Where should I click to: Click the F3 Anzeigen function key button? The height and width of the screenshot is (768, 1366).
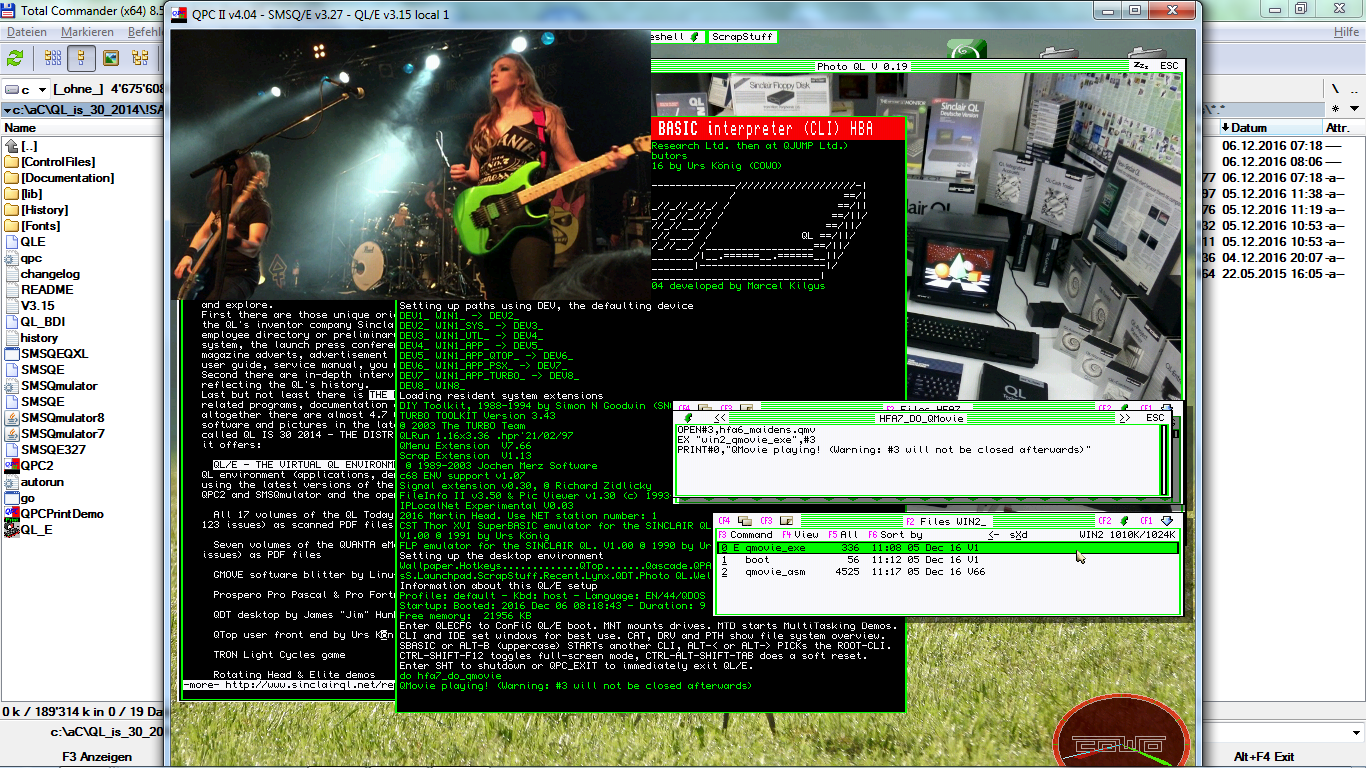click(x=97, y=757)
